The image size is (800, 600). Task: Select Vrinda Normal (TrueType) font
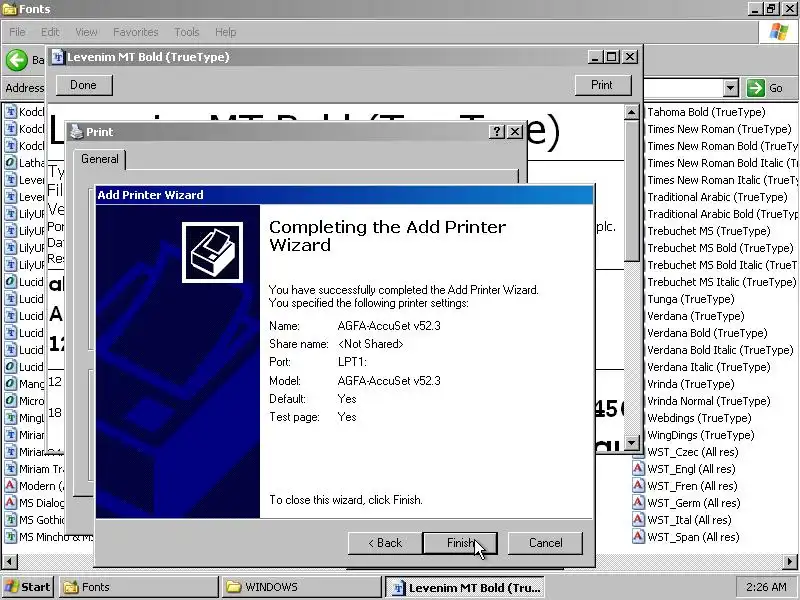tap(709, 401)
